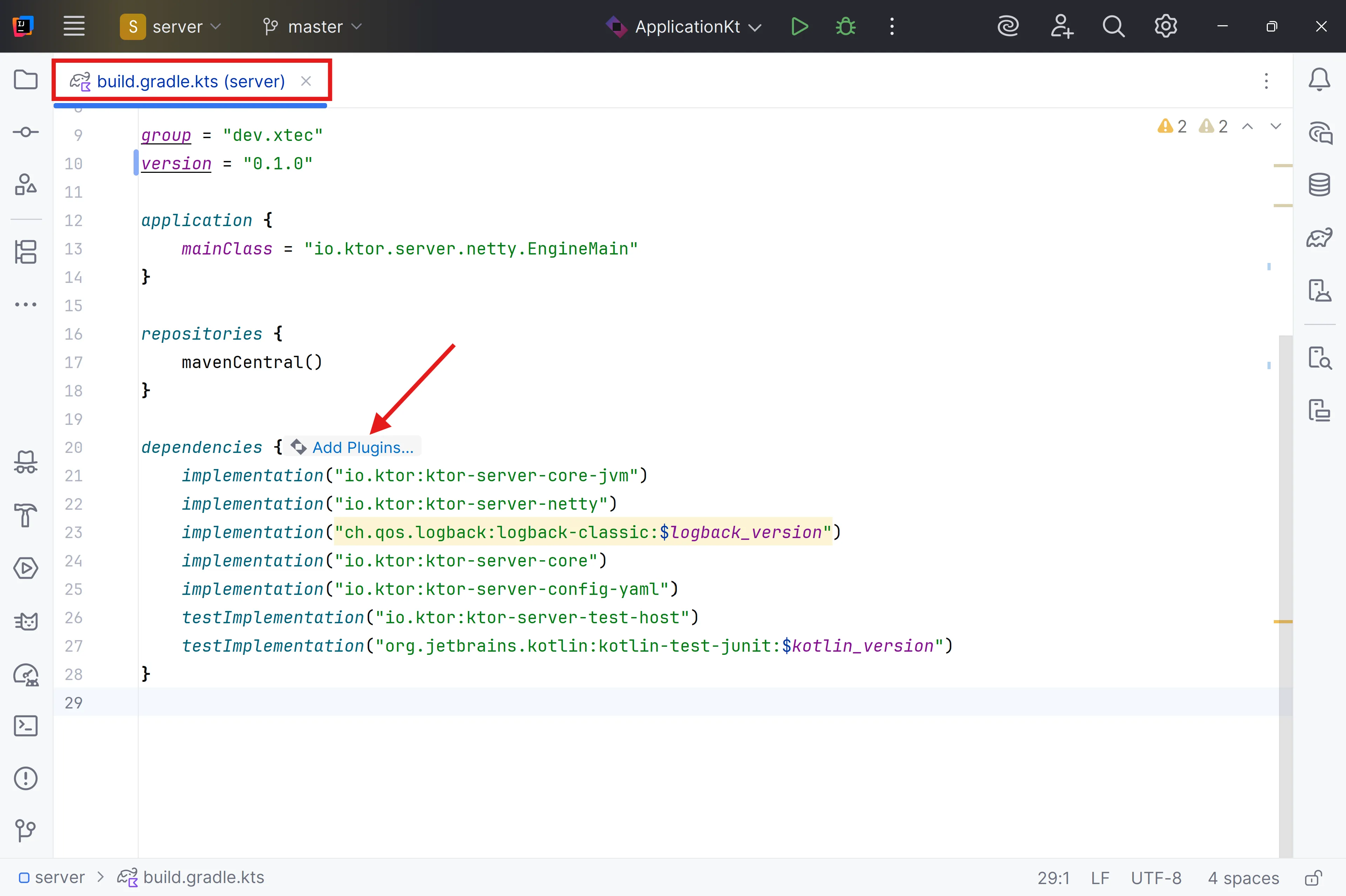Open the Notifications bell panel
This screenshot has width=1346, height=896.
pos(1319,80)
